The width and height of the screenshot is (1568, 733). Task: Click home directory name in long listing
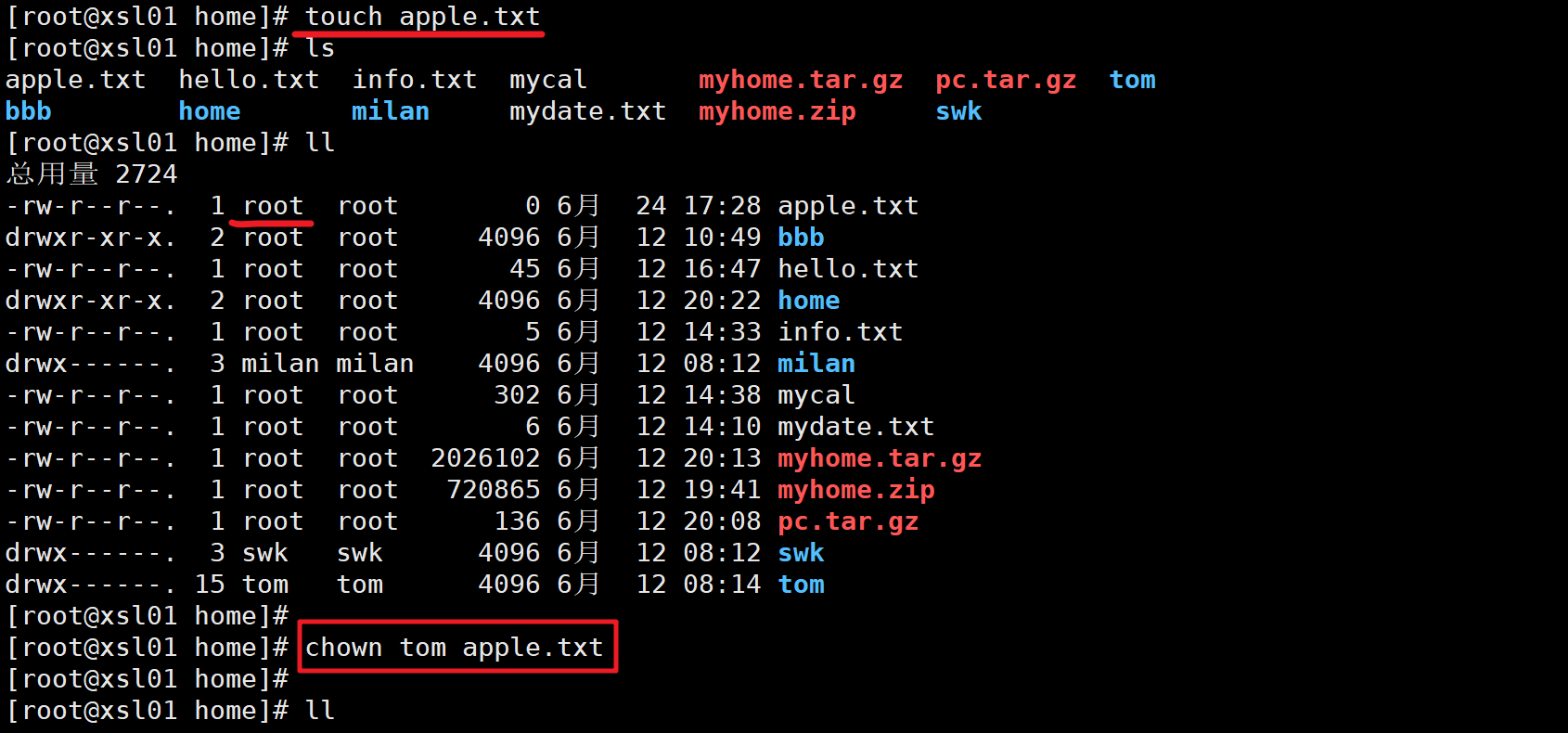click(809, 301)
